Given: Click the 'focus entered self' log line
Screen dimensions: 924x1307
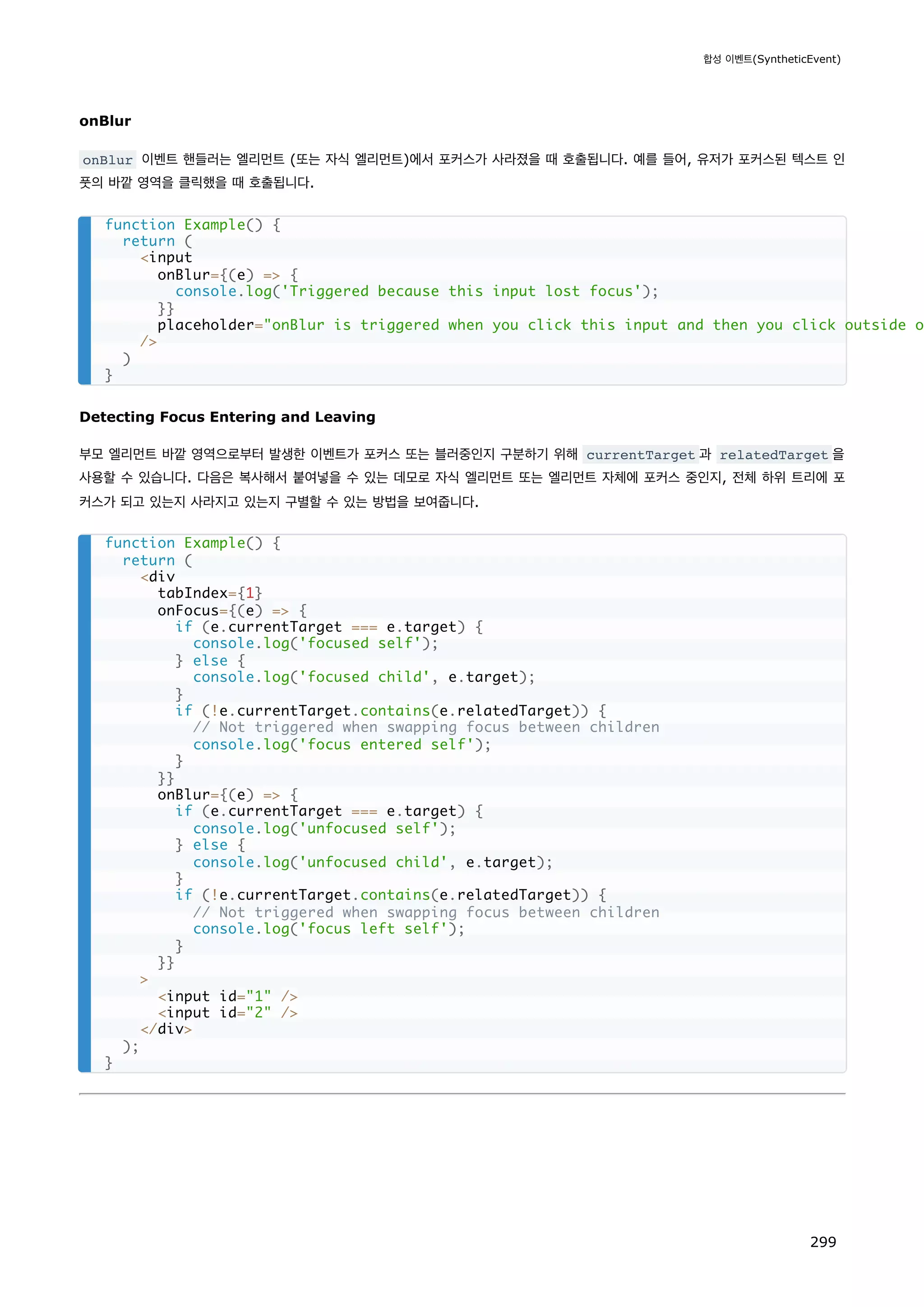Looking at the screenshot, I should [342, 745].
